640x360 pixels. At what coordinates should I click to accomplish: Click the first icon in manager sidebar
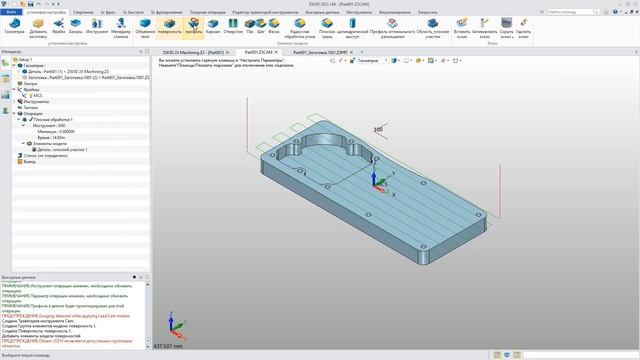(x=5, y=63)
